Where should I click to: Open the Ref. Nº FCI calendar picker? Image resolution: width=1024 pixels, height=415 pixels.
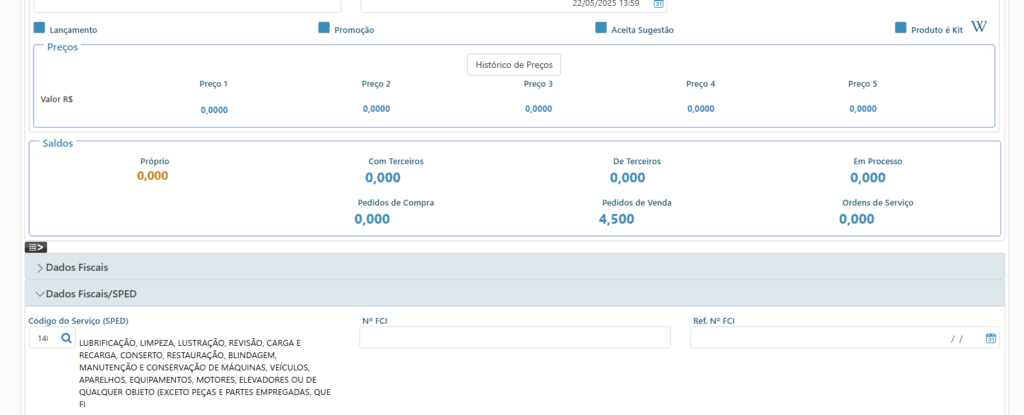pyautogui.click(x=991, y=339)
